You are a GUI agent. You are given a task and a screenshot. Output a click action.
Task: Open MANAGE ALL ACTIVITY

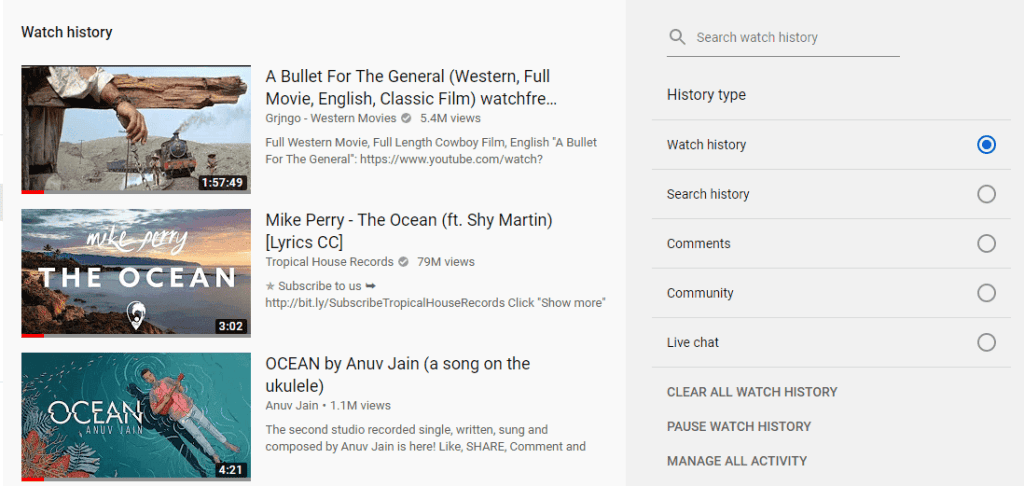pyautogui.click(x=736, y=461)
